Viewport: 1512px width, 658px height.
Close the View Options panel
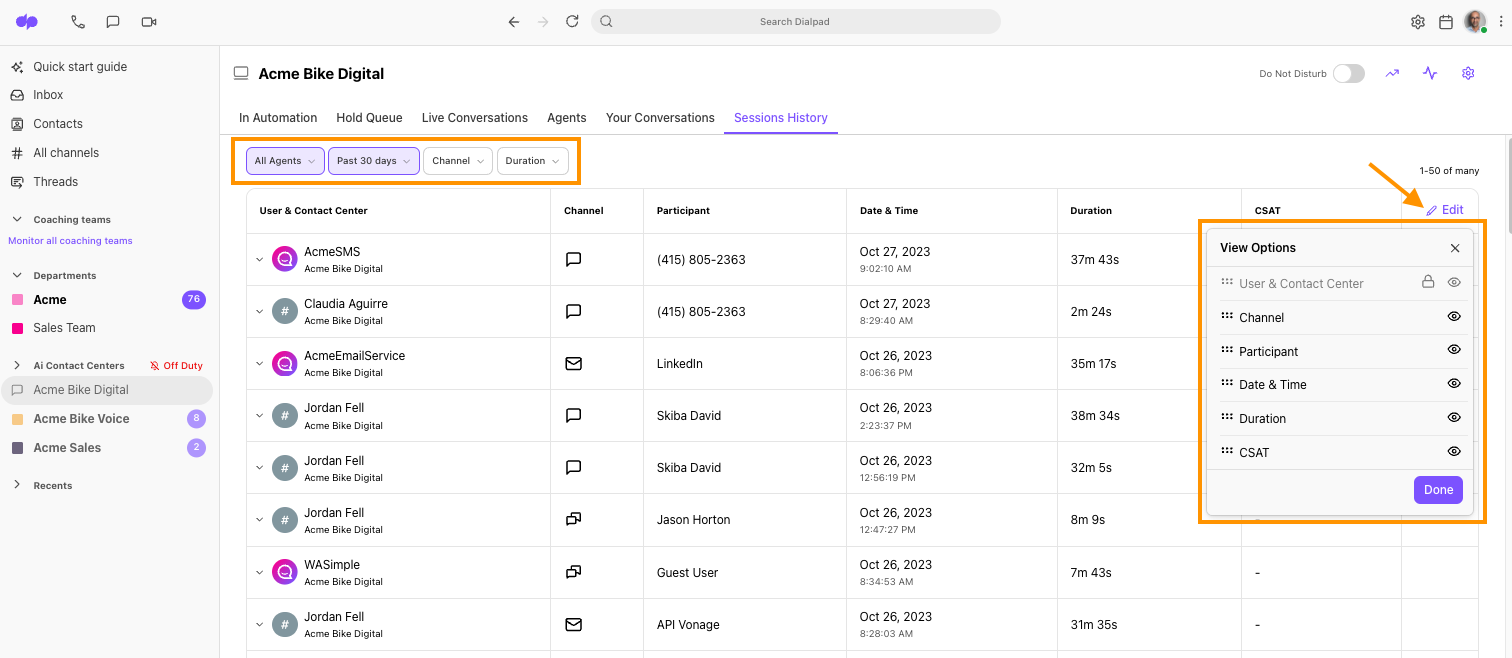1455,248
